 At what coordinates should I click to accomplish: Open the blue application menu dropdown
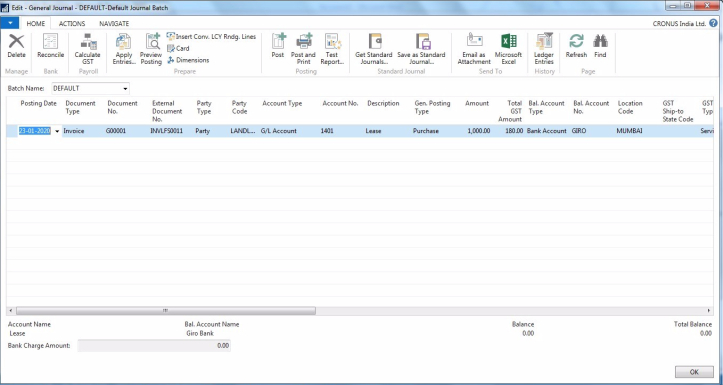(10, 23)
